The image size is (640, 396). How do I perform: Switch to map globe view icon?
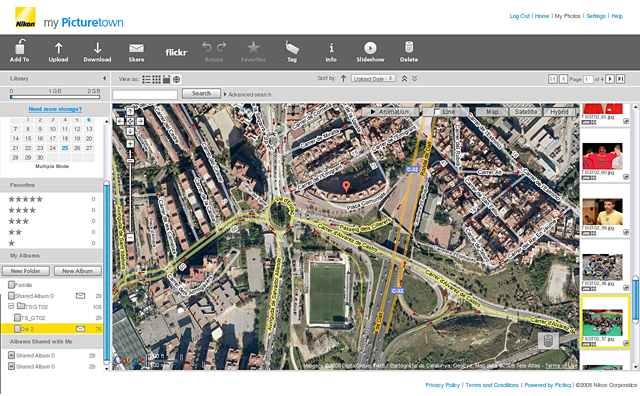pos(176,79)
